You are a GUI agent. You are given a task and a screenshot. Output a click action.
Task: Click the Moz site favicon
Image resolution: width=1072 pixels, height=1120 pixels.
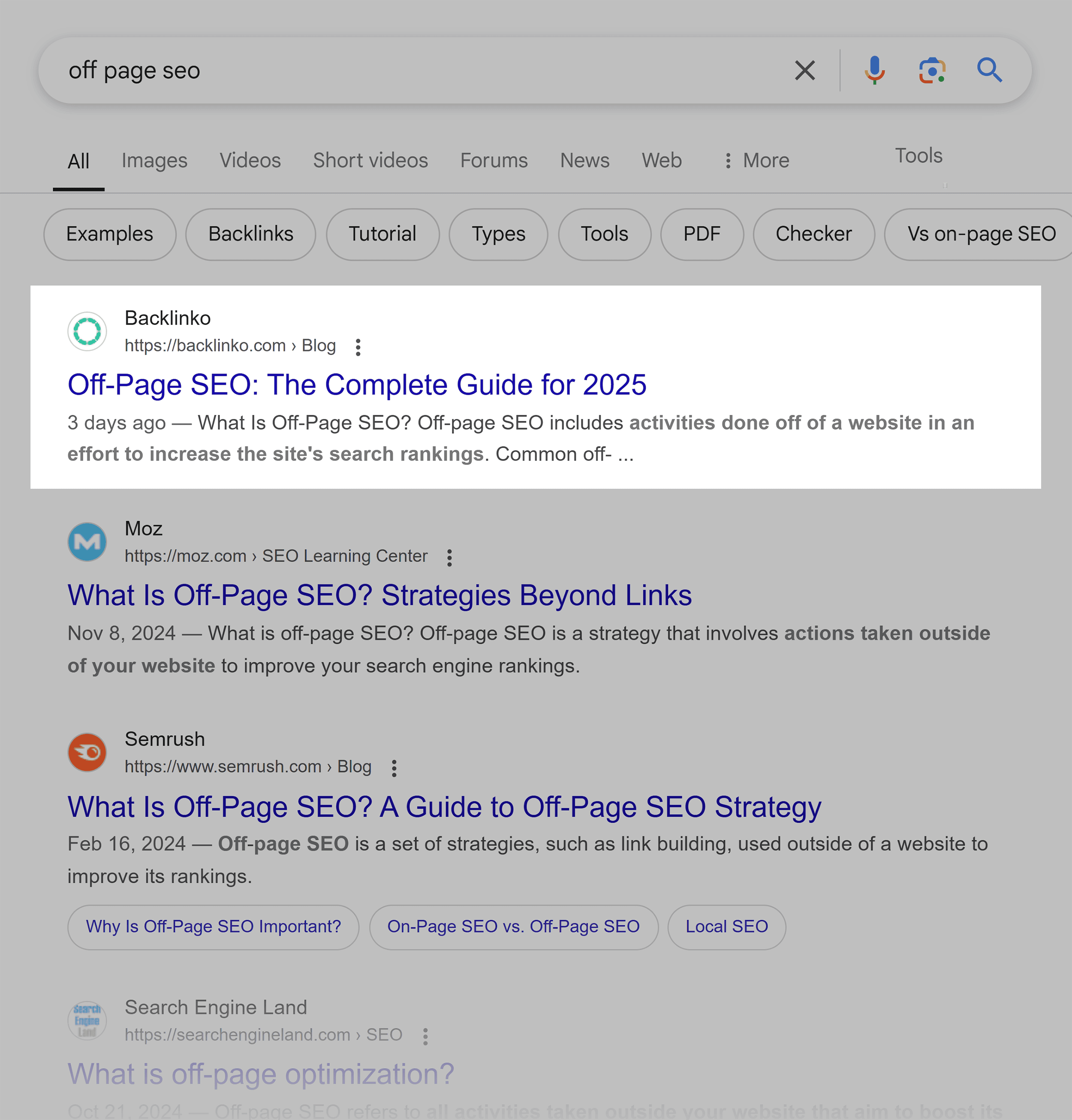pyautogui.click(x=87, y=542)
